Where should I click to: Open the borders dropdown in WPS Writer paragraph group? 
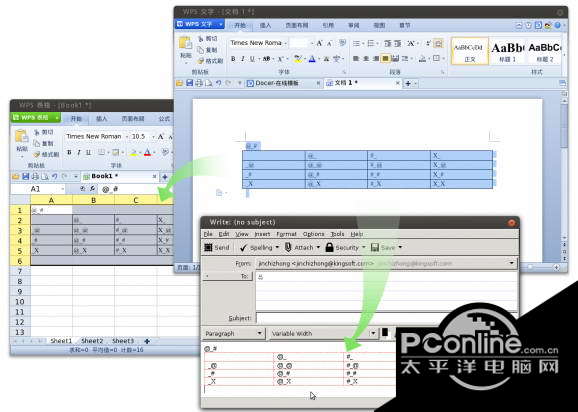click(444, 59)
